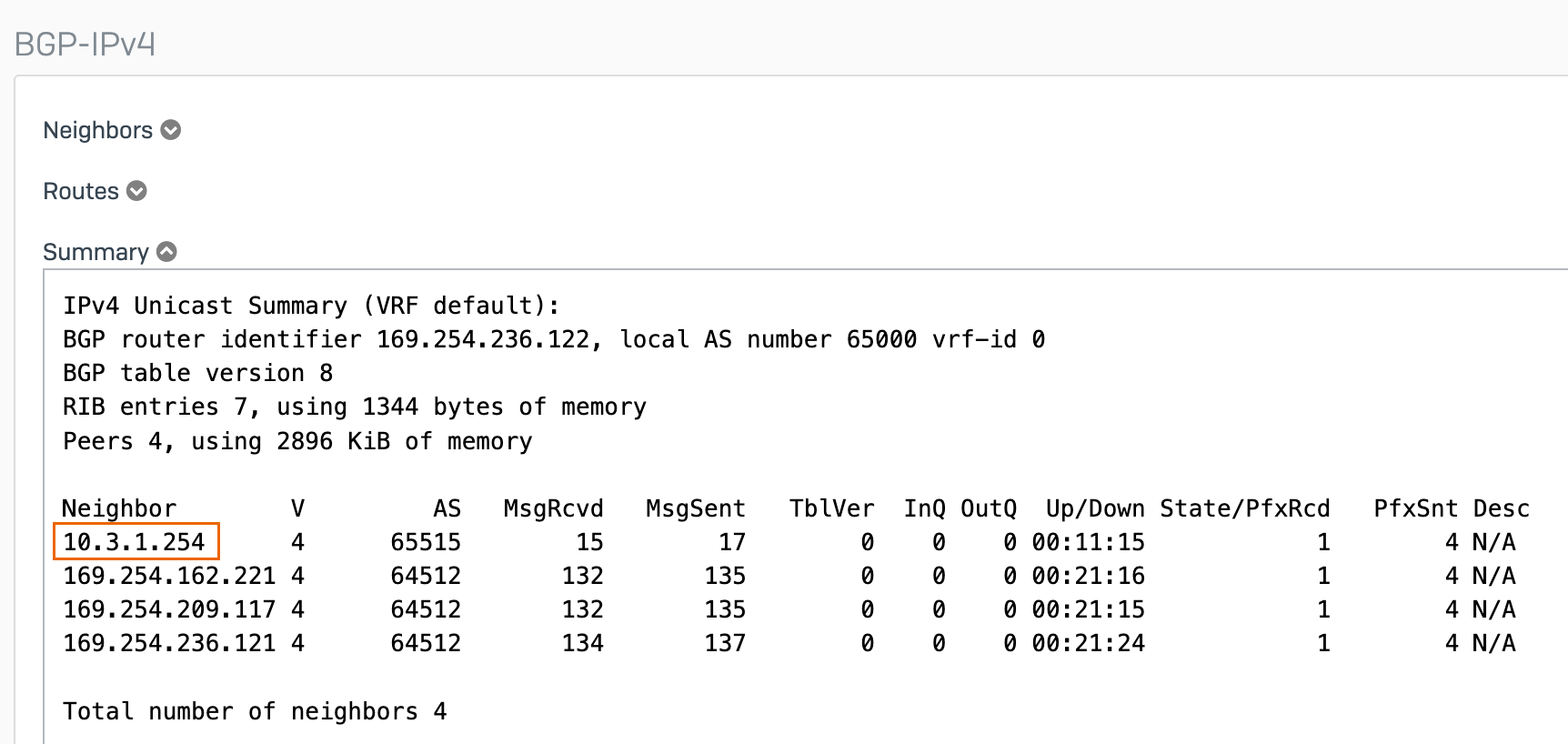Click the Neighbors section label

point(97,130)
